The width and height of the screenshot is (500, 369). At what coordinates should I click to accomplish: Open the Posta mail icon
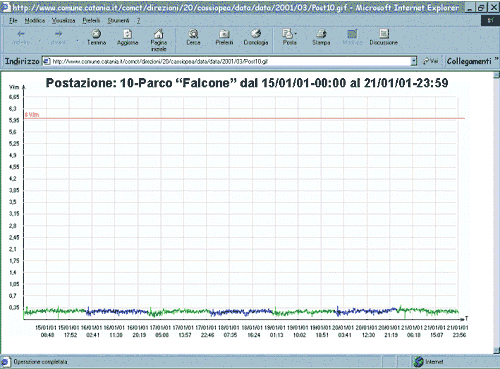pyautogui.click(x=288, y=34)
